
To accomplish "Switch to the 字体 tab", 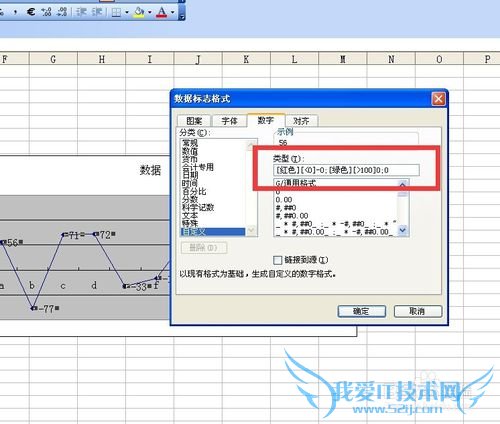I will 229,121.
